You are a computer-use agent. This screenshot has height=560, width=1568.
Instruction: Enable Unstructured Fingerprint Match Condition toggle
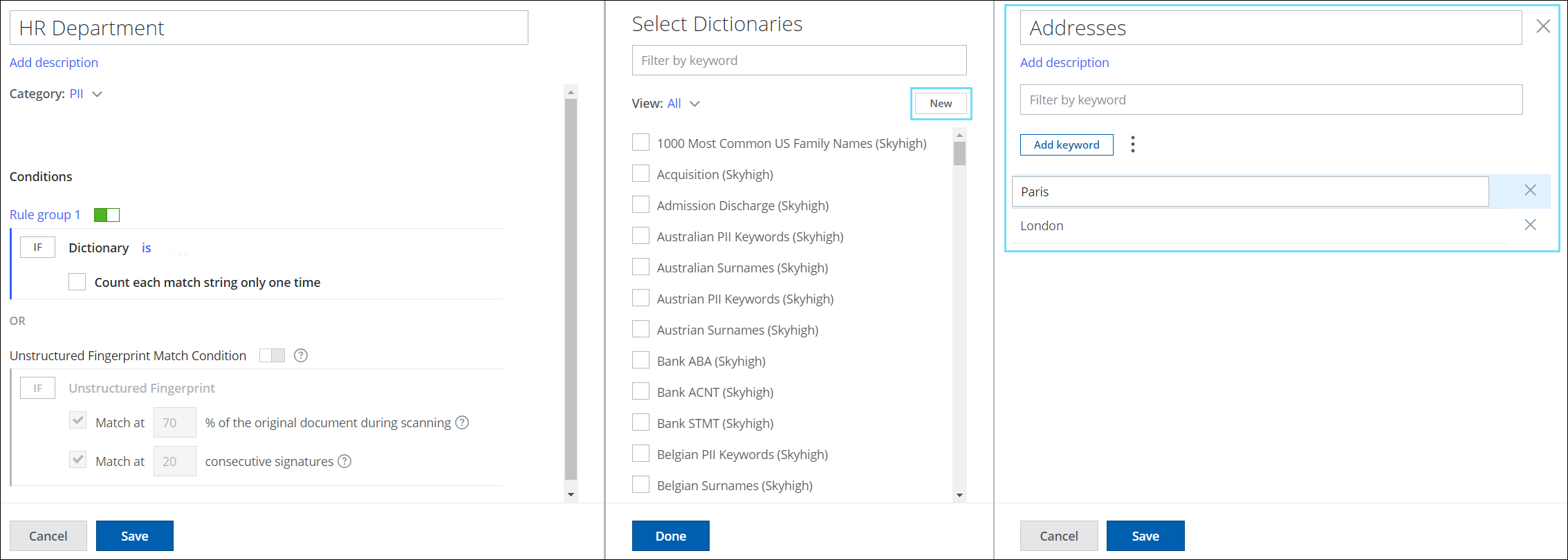(x=272, y=355)
